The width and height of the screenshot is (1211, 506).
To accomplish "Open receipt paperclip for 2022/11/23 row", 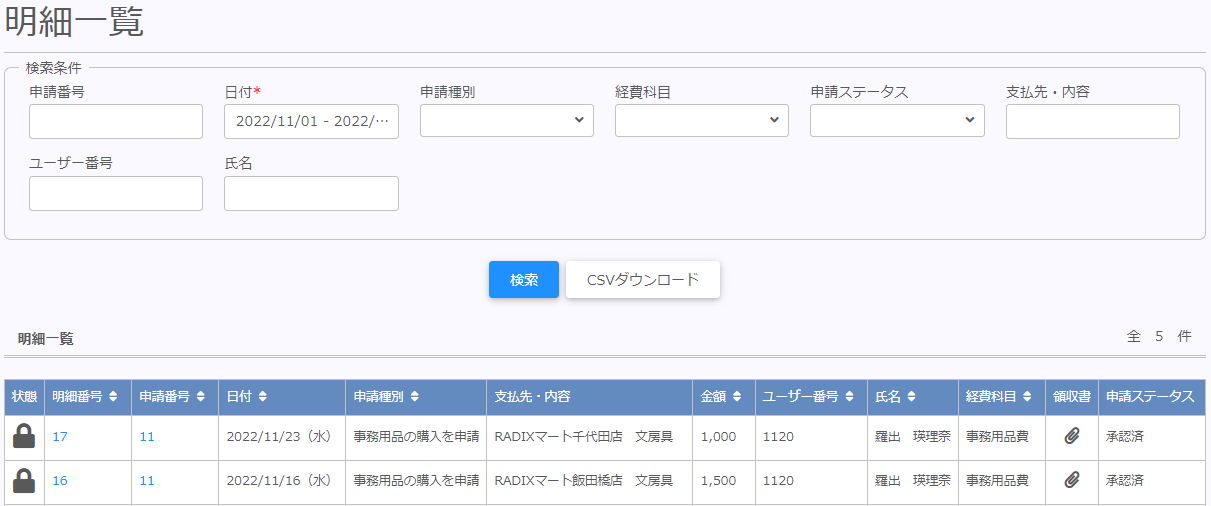I will pos(1071,437).
